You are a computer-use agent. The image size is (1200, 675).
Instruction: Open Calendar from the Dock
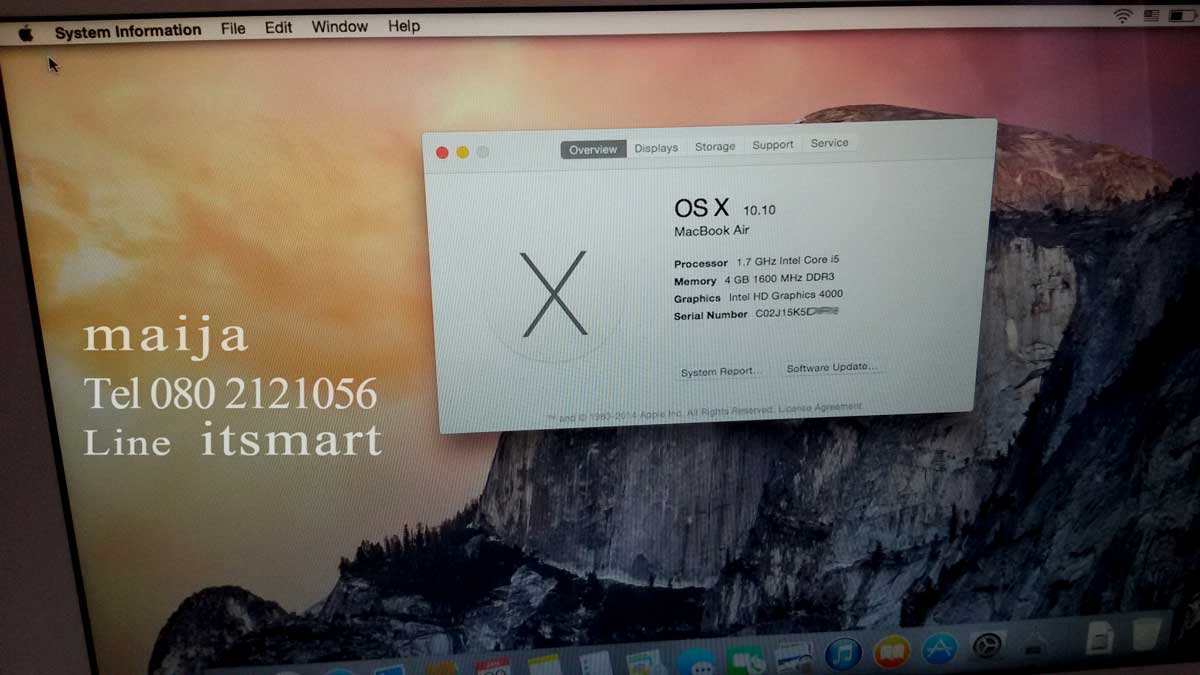493,666
